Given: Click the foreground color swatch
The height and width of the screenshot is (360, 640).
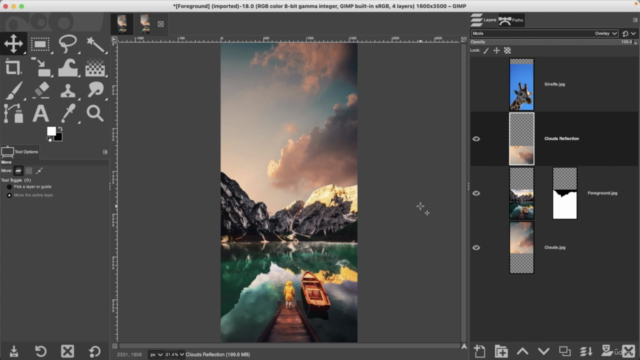Looking at the screenshot, I should (x=51, y=131).
